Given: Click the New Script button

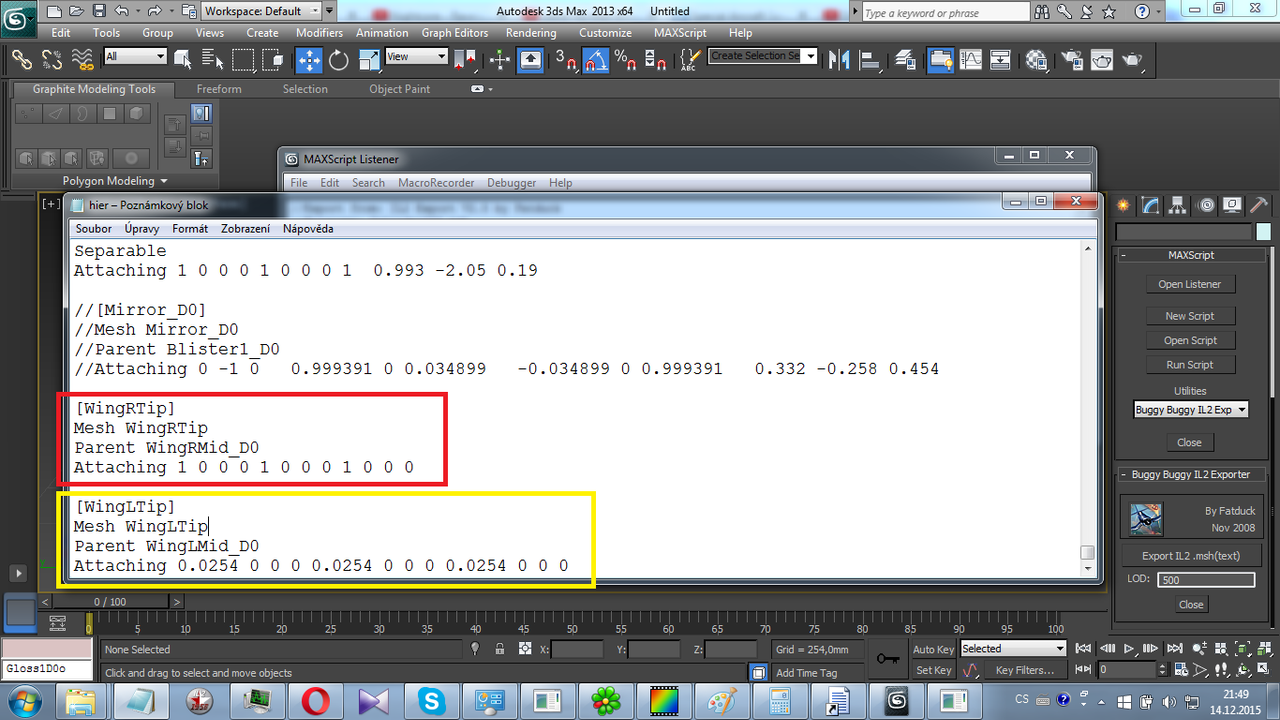Looking at the screenshot, I should [x=1190, y=316].
